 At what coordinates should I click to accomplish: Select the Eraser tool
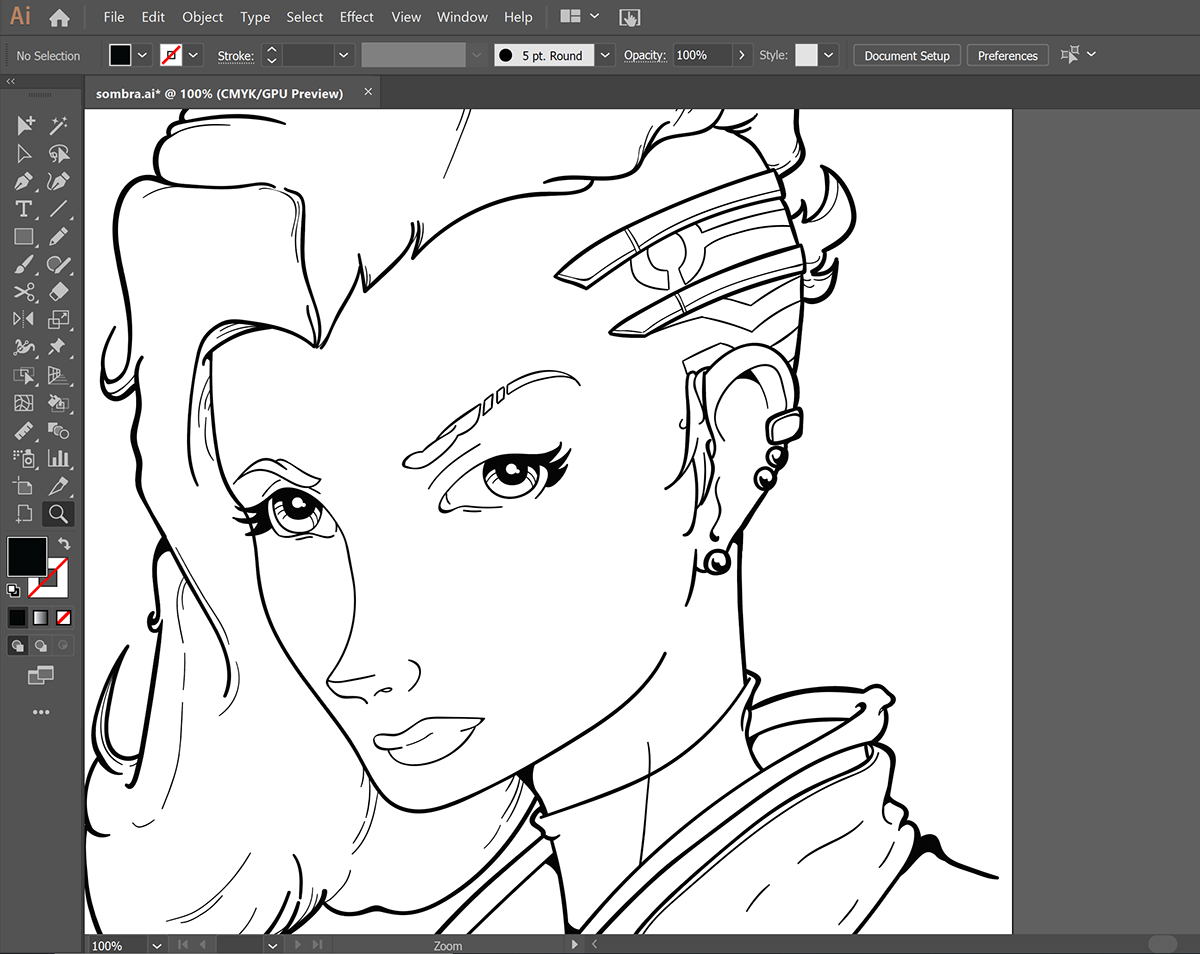pos(59,292)
